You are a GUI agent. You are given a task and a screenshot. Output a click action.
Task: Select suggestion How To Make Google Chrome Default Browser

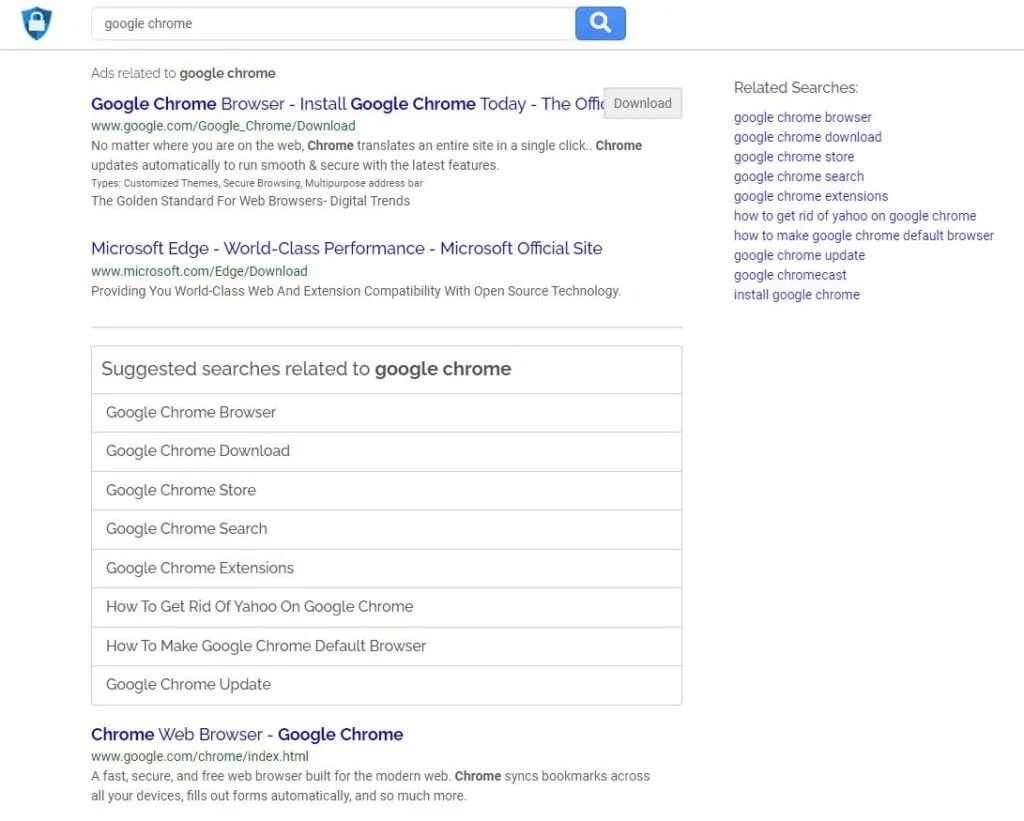[x=265, y=646]
